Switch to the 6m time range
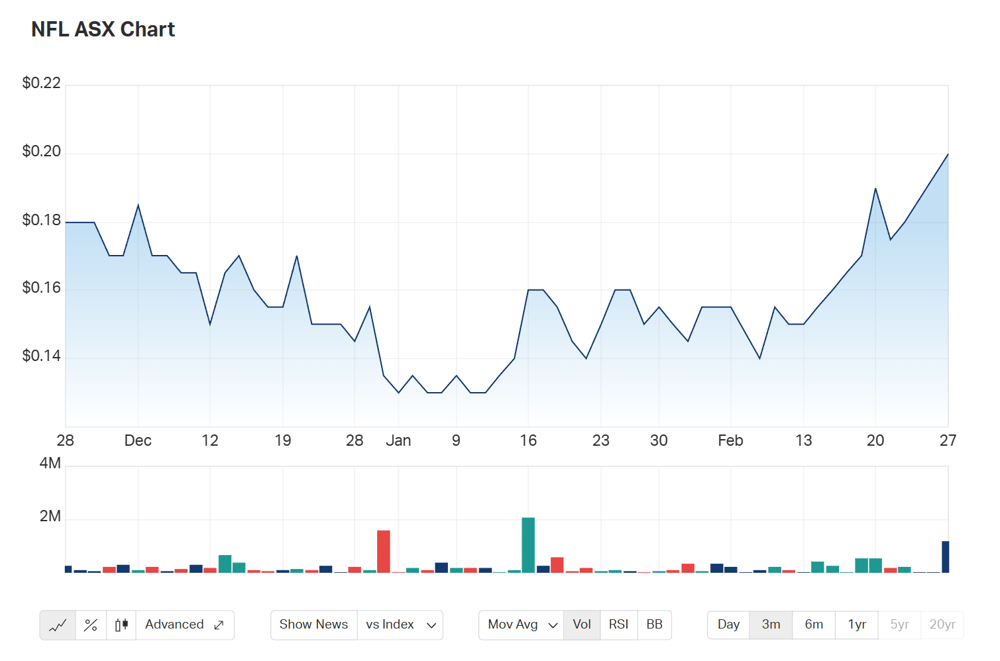The image size is (1000, 661). coord(814,624)
